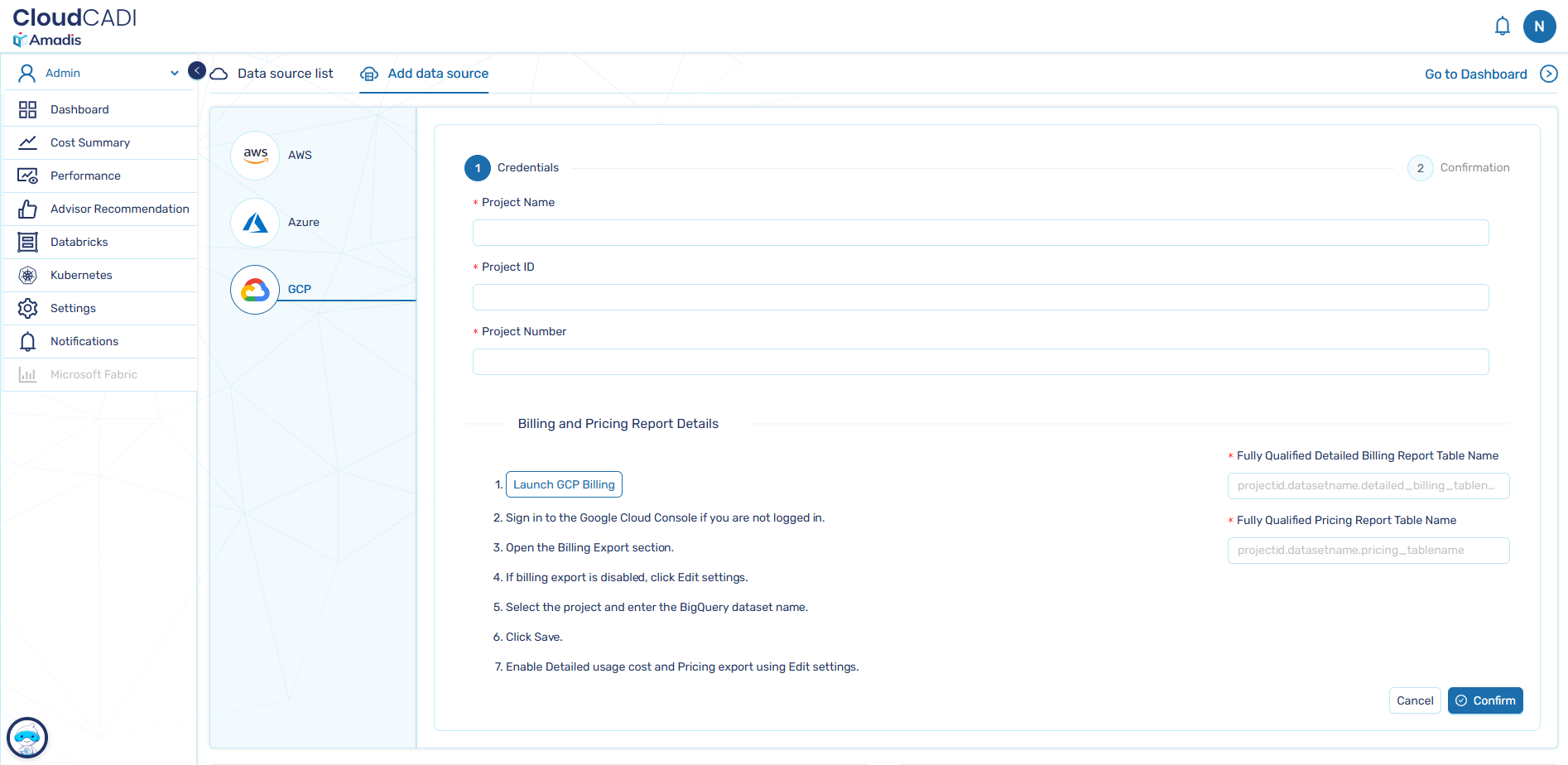This screenshot has height=765, width=1568.
Task: Open Databricks from the sidebar
Action: click(79, 242)
